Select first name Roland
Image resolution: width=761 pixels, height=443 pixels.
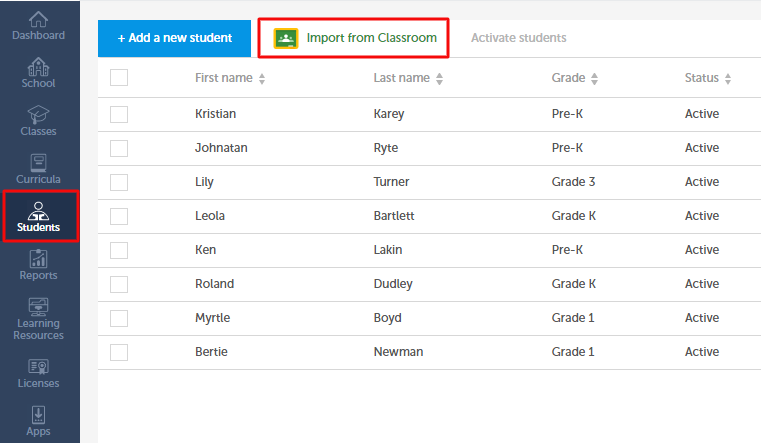[x=215, y=284]
